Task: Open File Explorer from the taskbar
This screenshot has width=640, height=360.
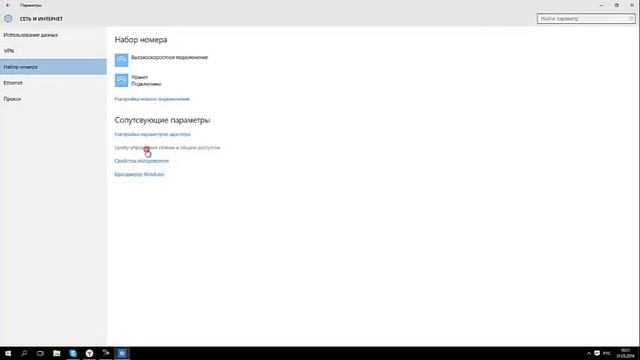Action: pos(57,353)
